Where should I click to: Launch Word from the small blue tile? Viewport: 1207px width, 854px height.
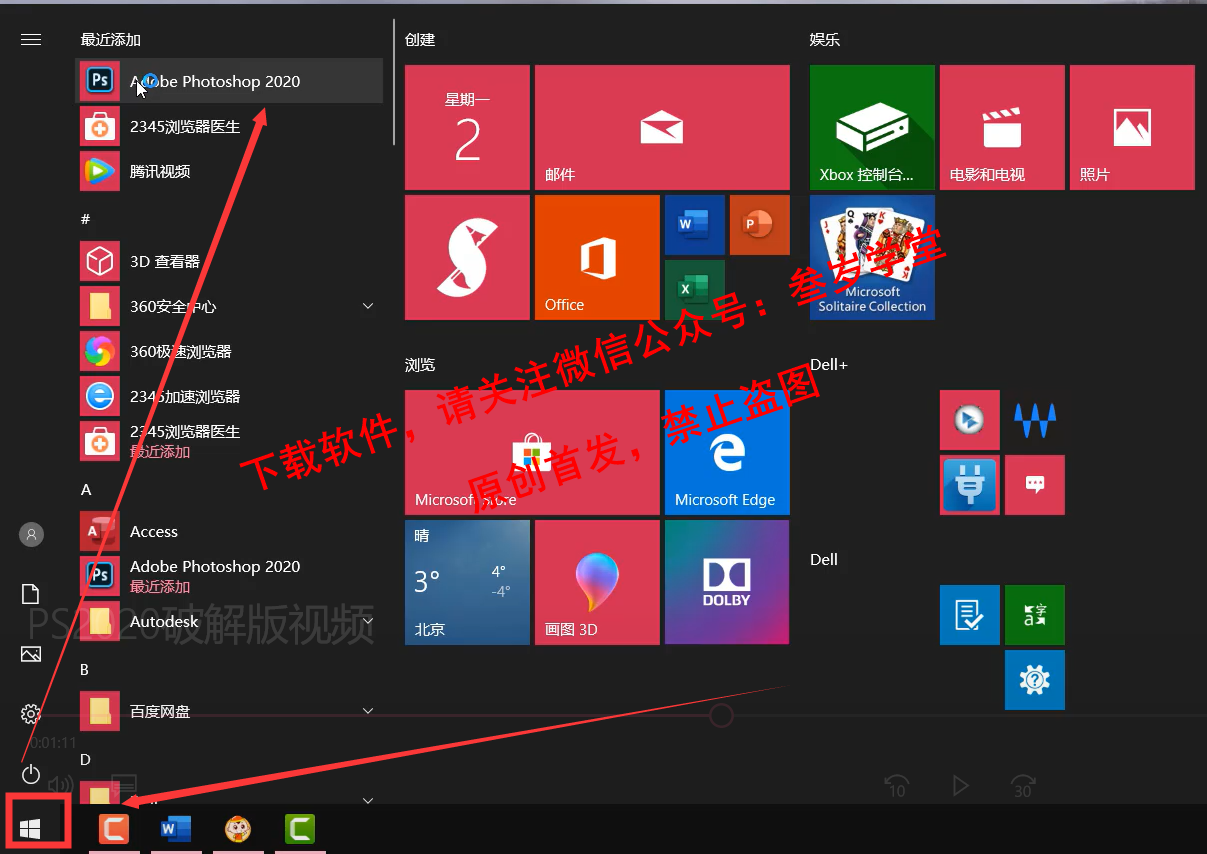tap(694, 225)
